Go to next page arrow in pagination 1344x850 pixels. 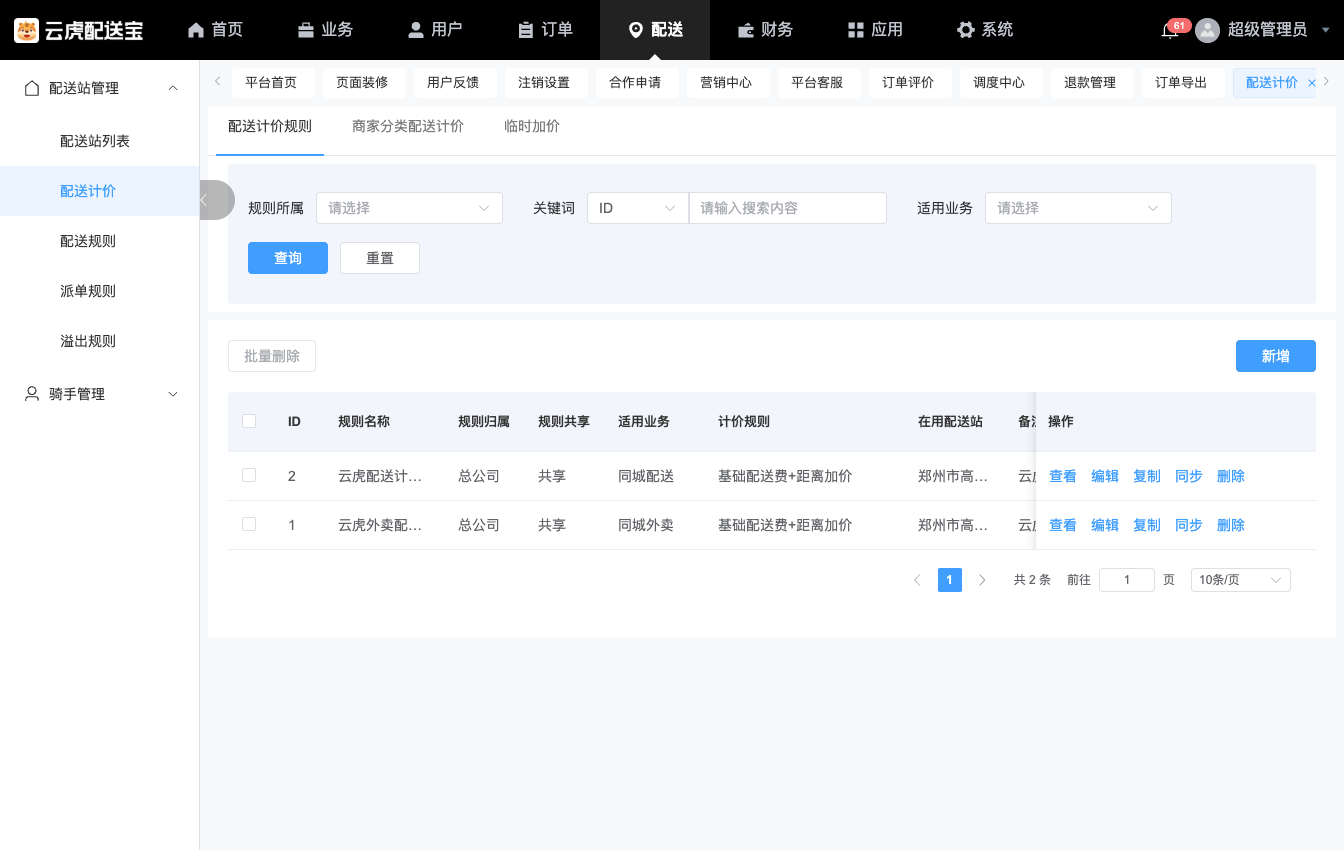pyautogui.click(x=982, y=580)
